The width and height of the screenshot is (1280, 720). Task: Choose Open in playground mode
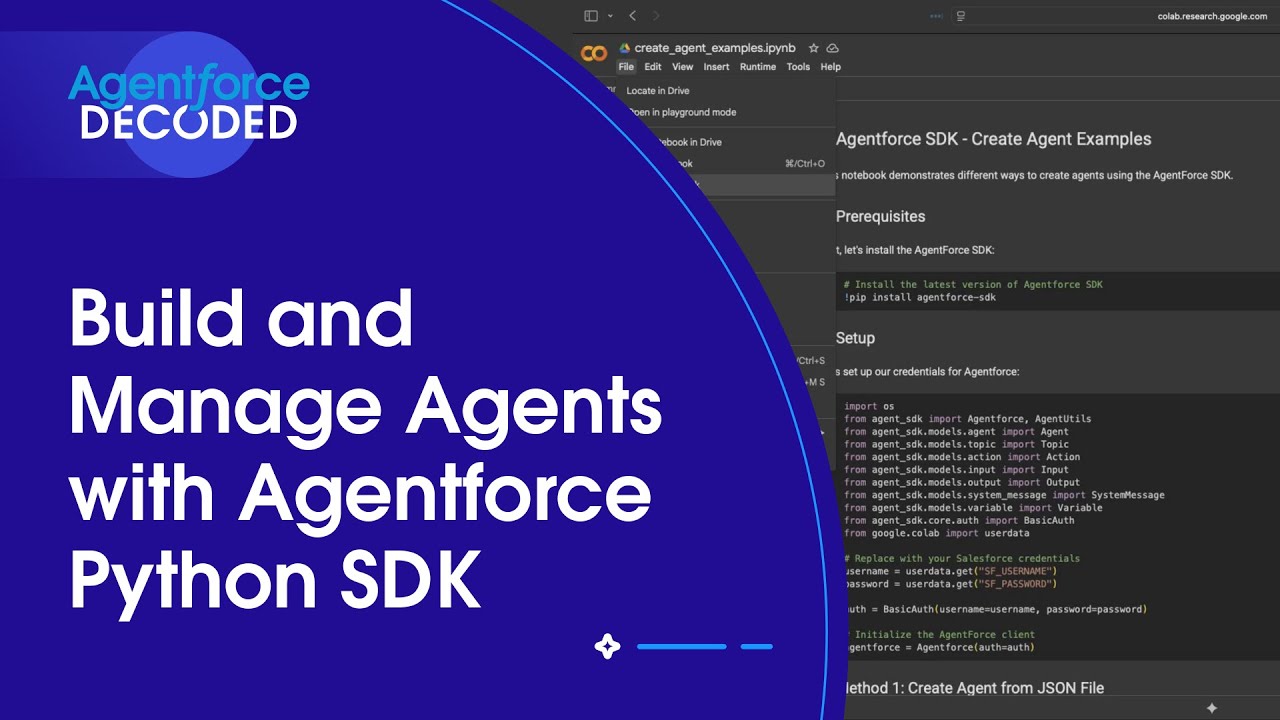click(683, 112)
